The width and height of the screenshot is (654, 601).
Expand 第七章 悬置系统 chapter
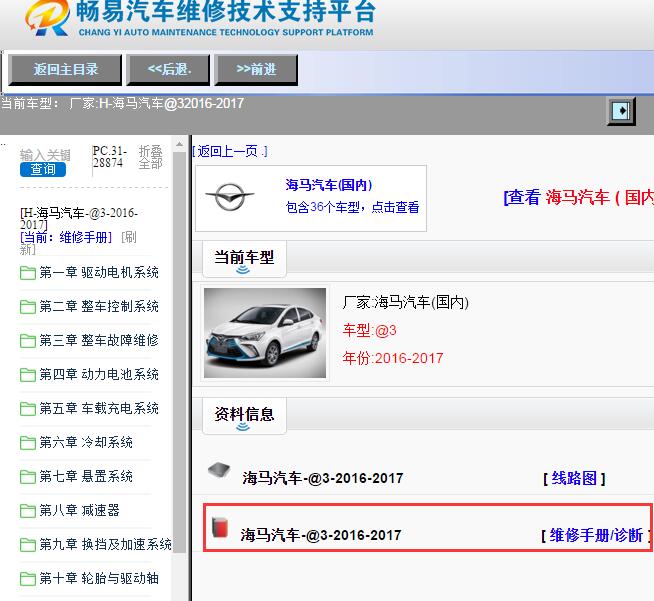point(86,477)
